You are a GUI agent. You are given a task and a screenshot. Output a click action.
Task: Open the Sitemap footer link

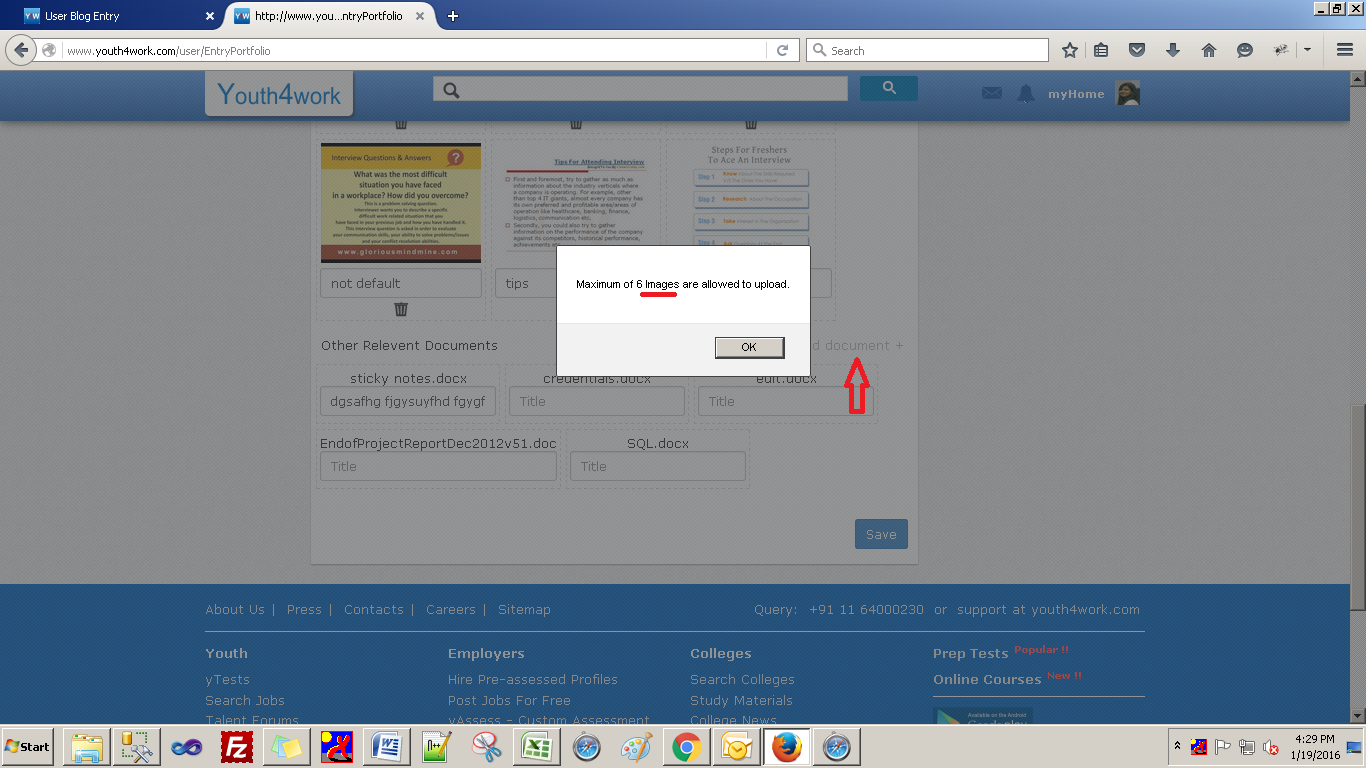(x=524, y=609)
